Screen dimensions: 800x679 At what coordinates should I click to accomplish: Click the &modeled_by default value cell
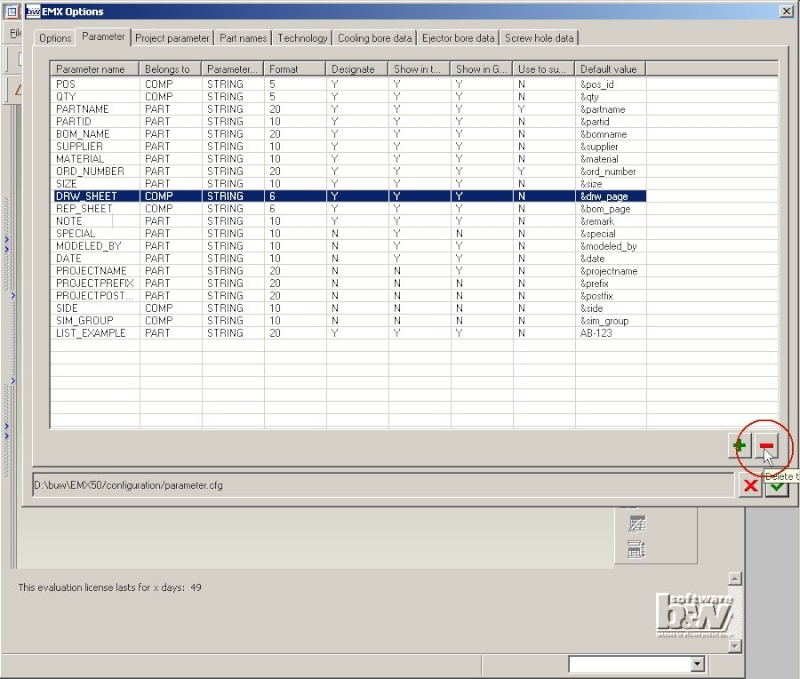click(611, 246)
